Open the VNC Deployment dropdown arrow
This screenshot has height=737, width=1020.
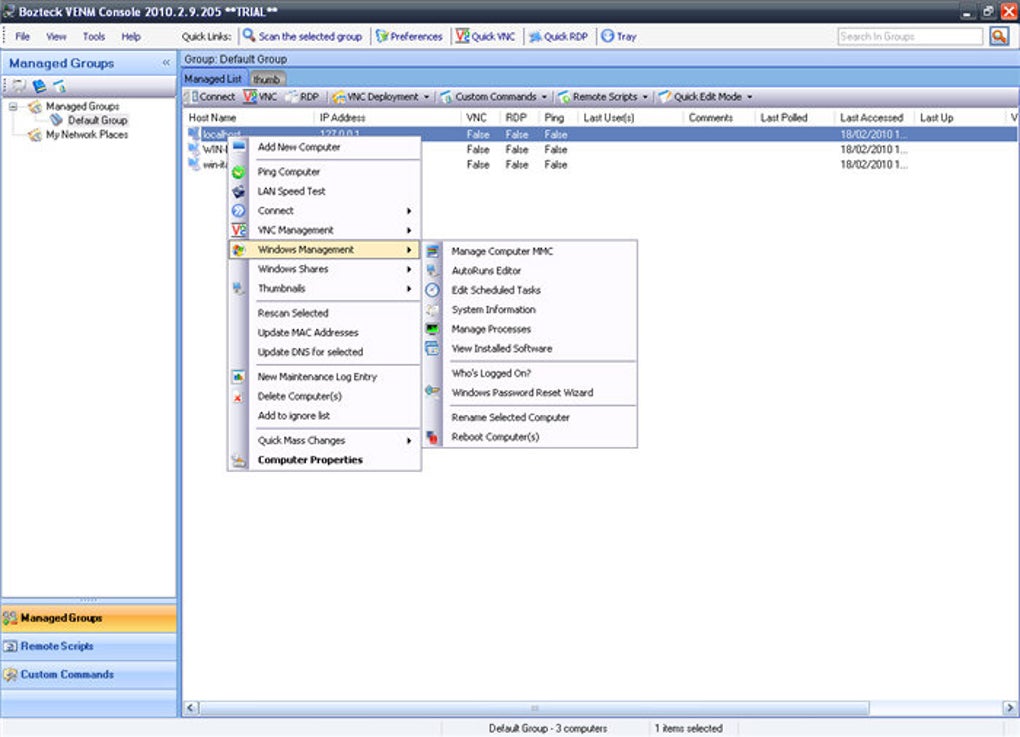point(427,97)
